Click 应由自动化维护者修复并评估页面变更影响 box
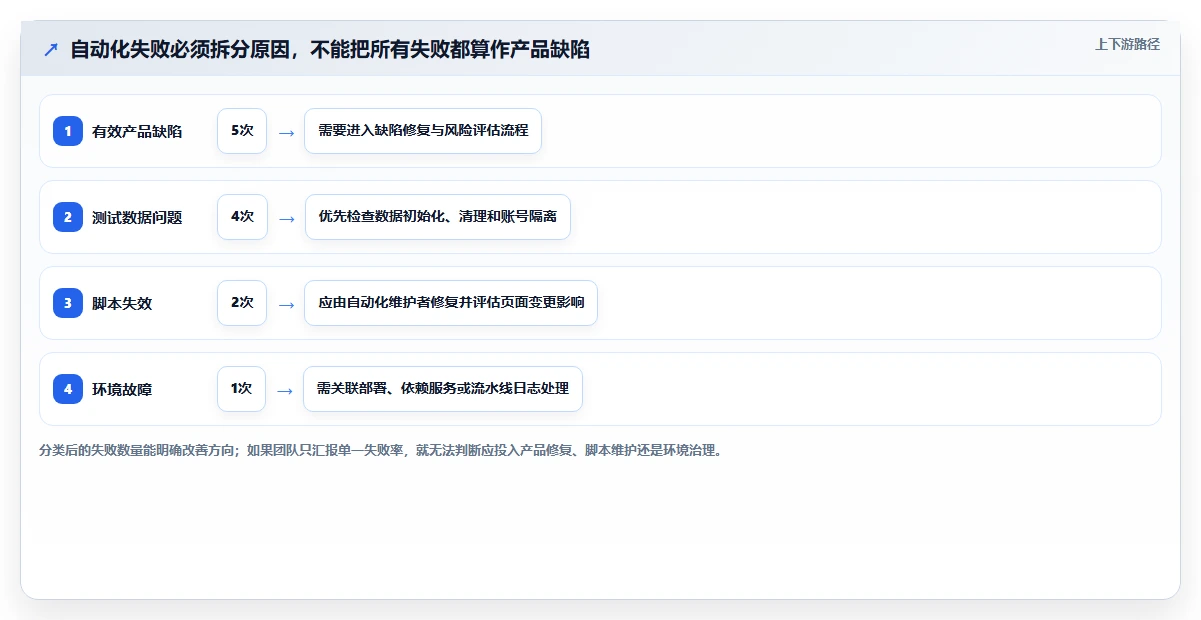 point(451,303)
